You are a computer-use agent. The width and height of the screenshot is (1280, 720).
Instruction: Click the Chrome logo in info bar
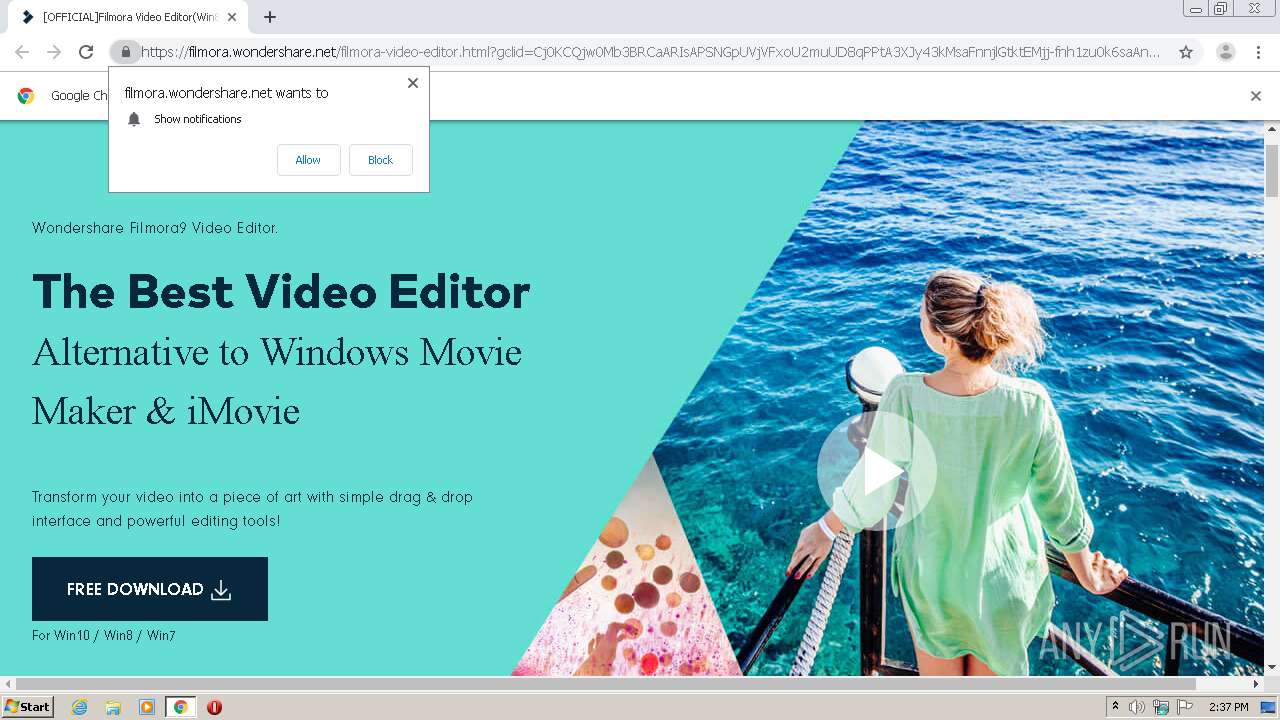point(26,96)
